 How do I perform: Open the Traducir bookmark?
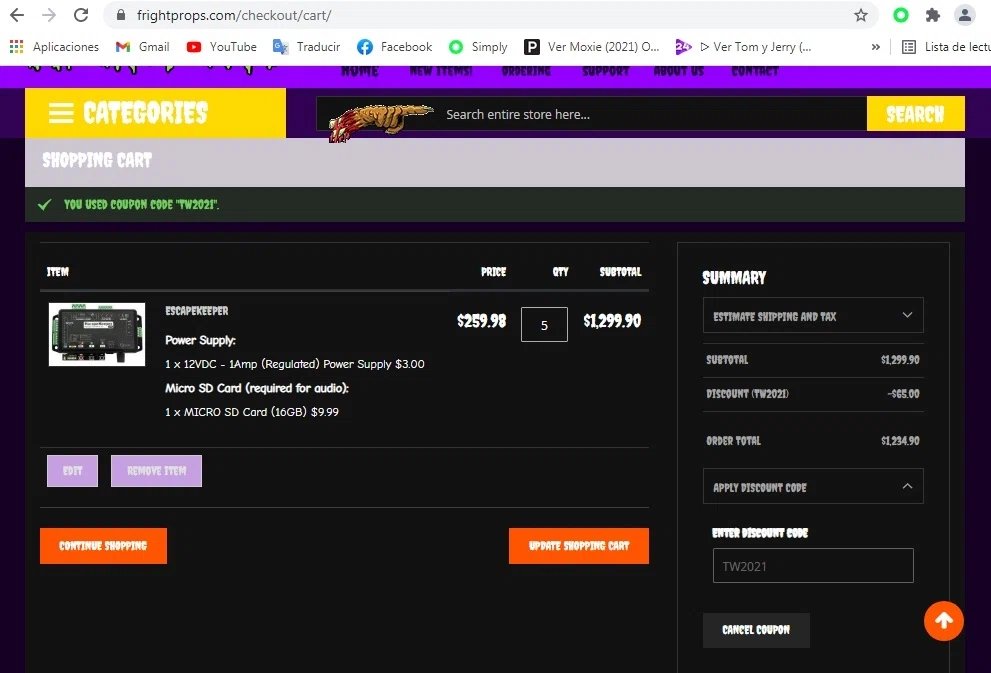307,47
